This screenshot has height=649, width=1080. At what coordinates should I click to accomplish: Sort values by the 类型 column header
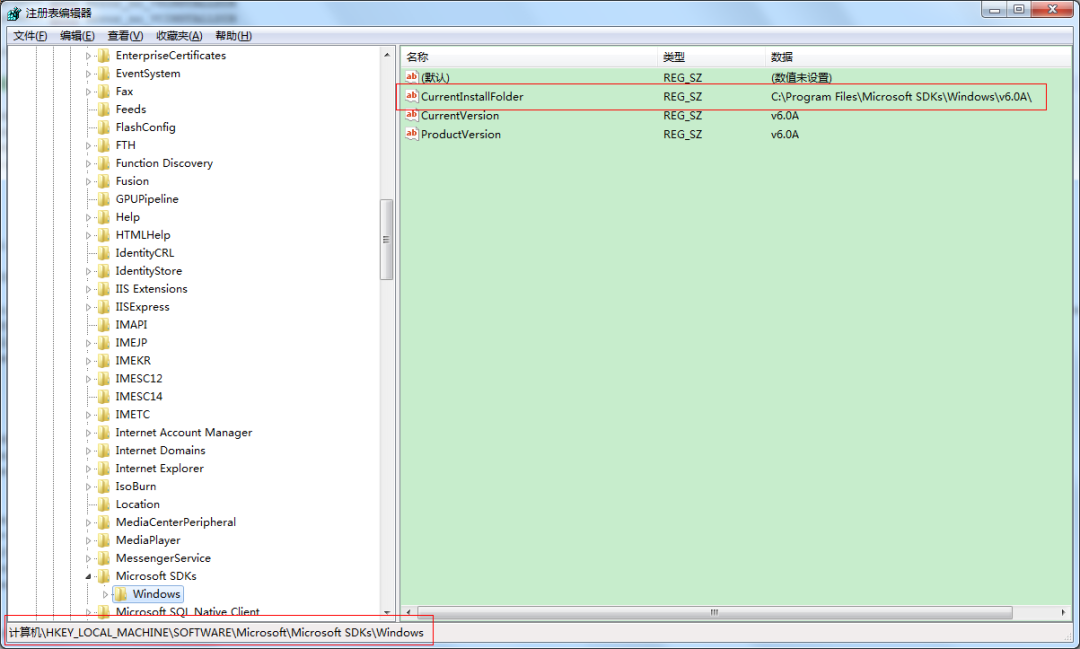click(710, 56)
